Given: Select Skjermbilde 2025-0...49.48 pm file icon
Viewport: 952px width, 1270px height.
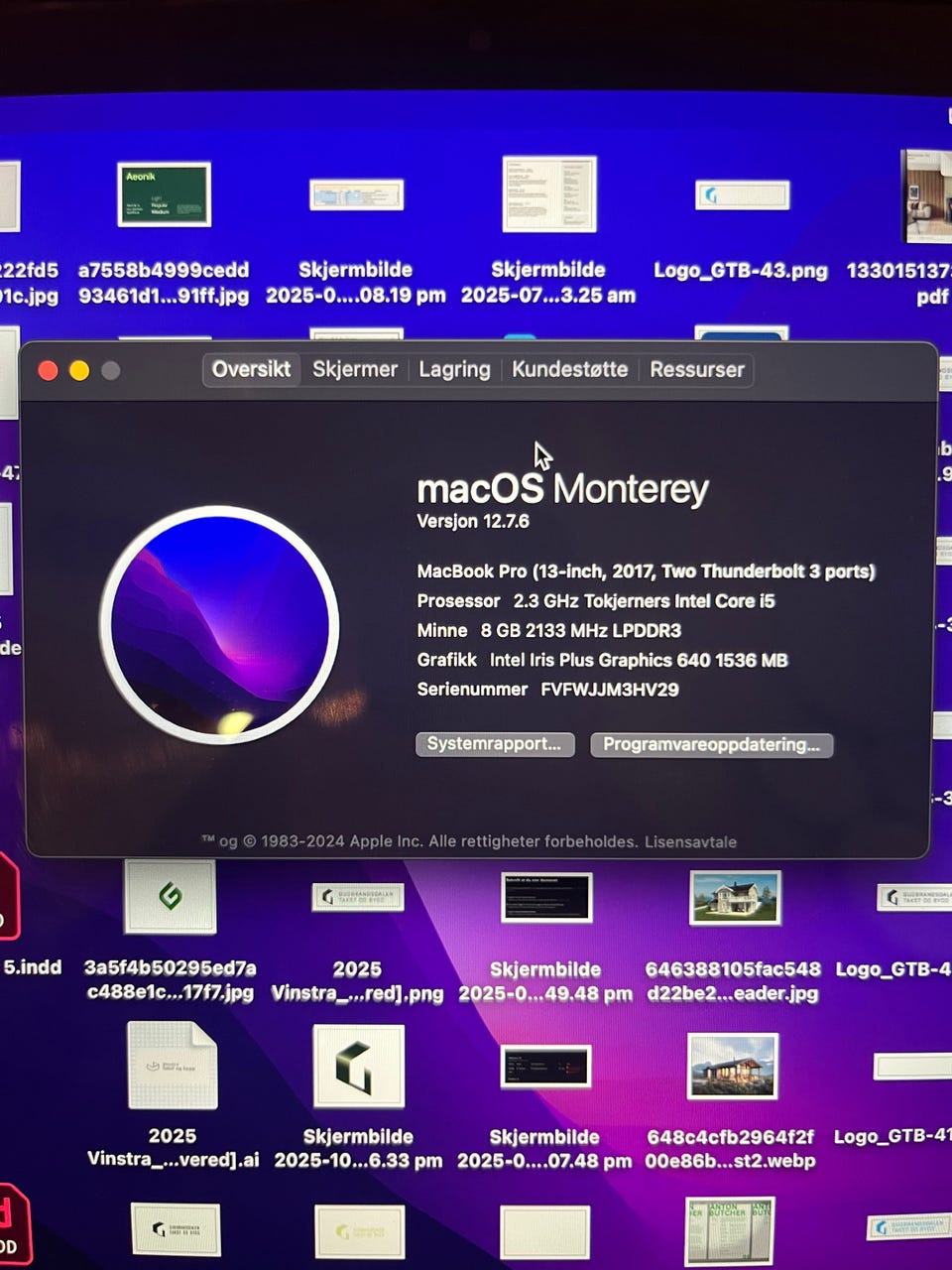Looking at the screenshot, I should click(546, 897).
